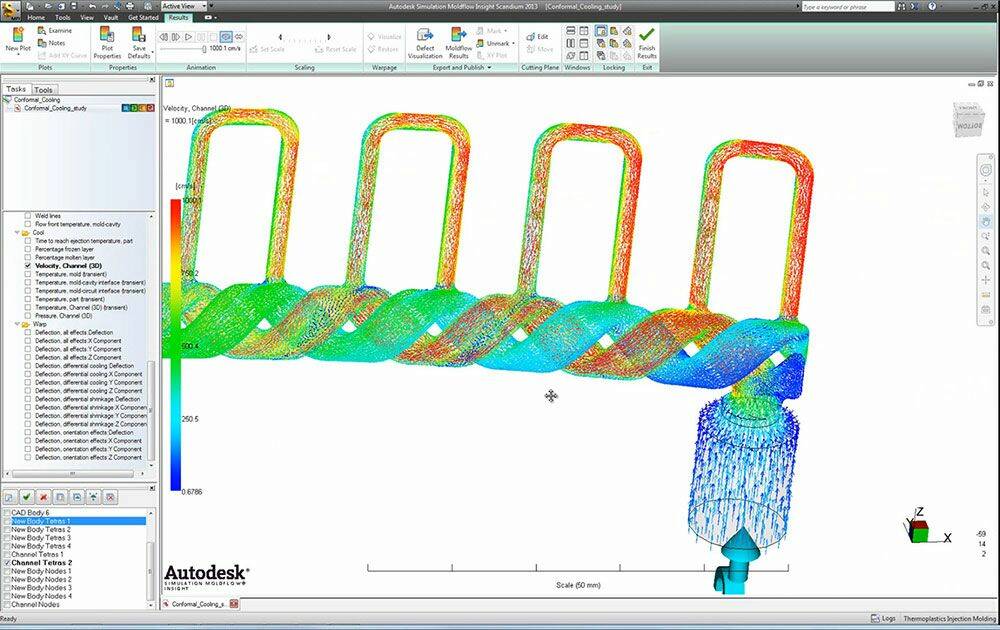Click the Print icon in quick access toolbar
The width and height of the screenshot is (1000, 630).
click(x=131, y=6)
